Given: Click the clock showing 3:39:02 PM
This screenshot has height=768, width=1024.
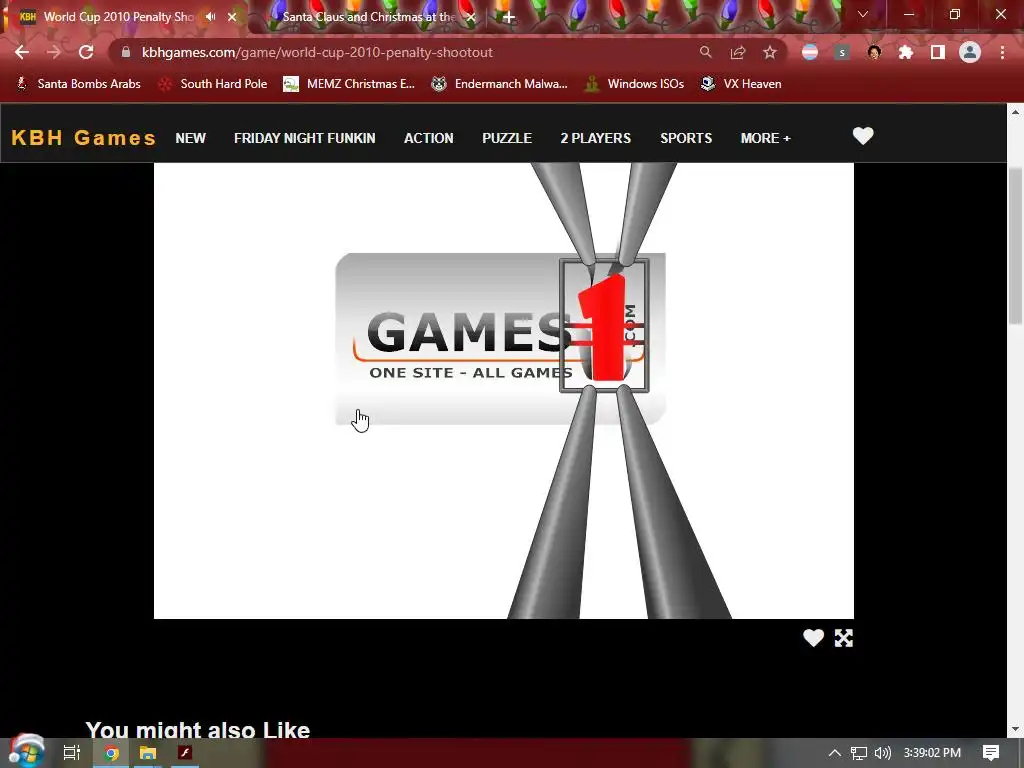Looking at the screenshot, I should 932,753.
